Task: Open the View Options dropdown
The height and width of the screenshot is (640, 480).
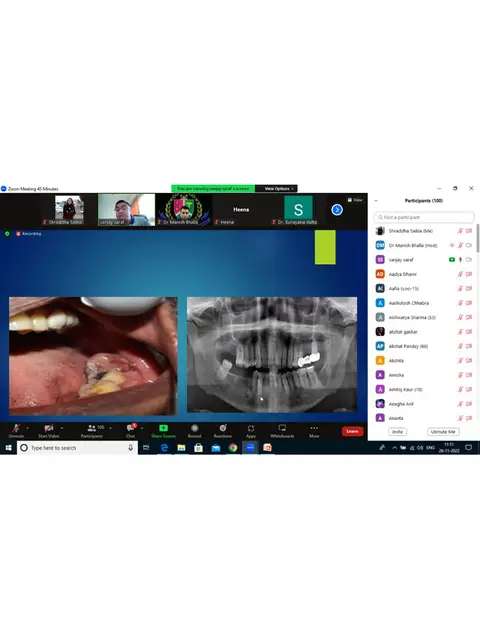Action: pos(278,189)
